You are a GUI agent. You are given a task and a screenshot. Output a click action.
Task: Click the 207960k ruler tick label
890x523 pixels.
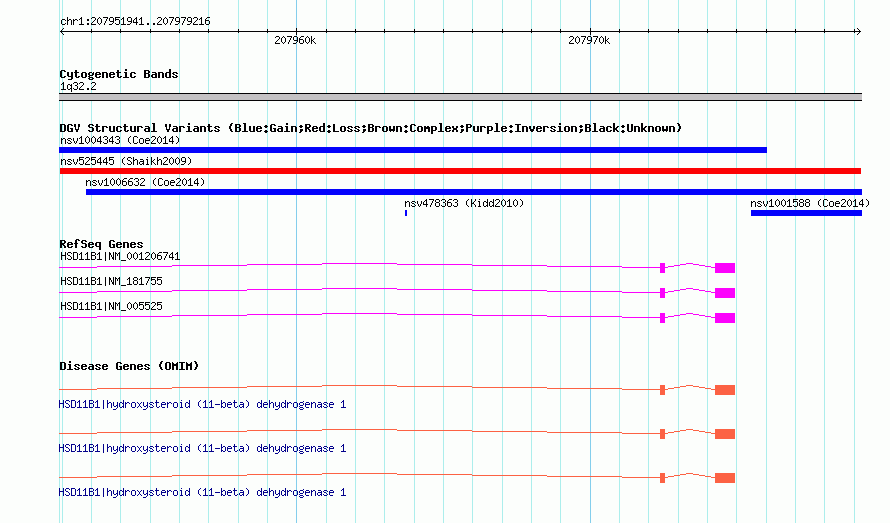click(x=295, y=40)
